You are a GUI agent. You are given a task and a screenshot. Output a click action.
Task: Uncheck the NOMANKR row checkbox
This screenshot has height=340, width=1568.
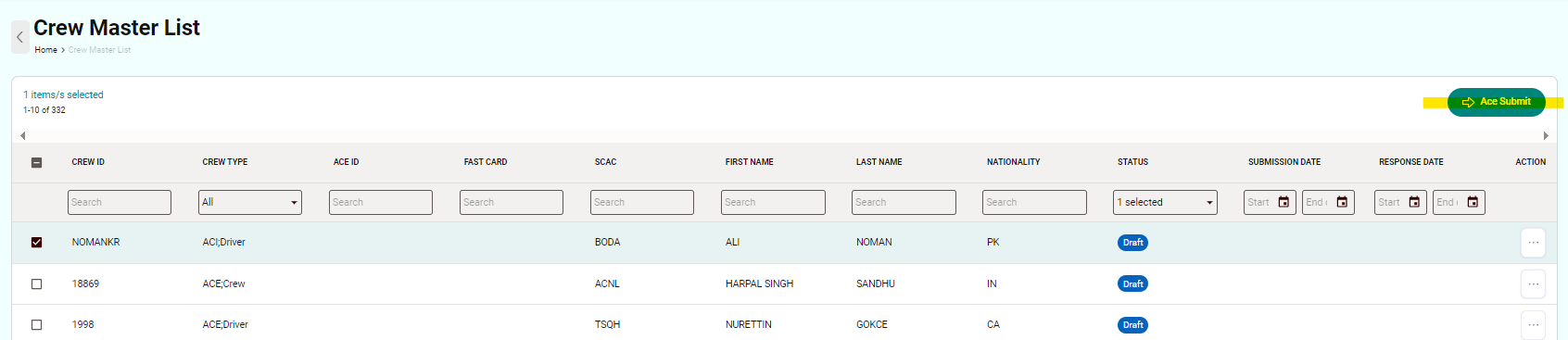37,243
